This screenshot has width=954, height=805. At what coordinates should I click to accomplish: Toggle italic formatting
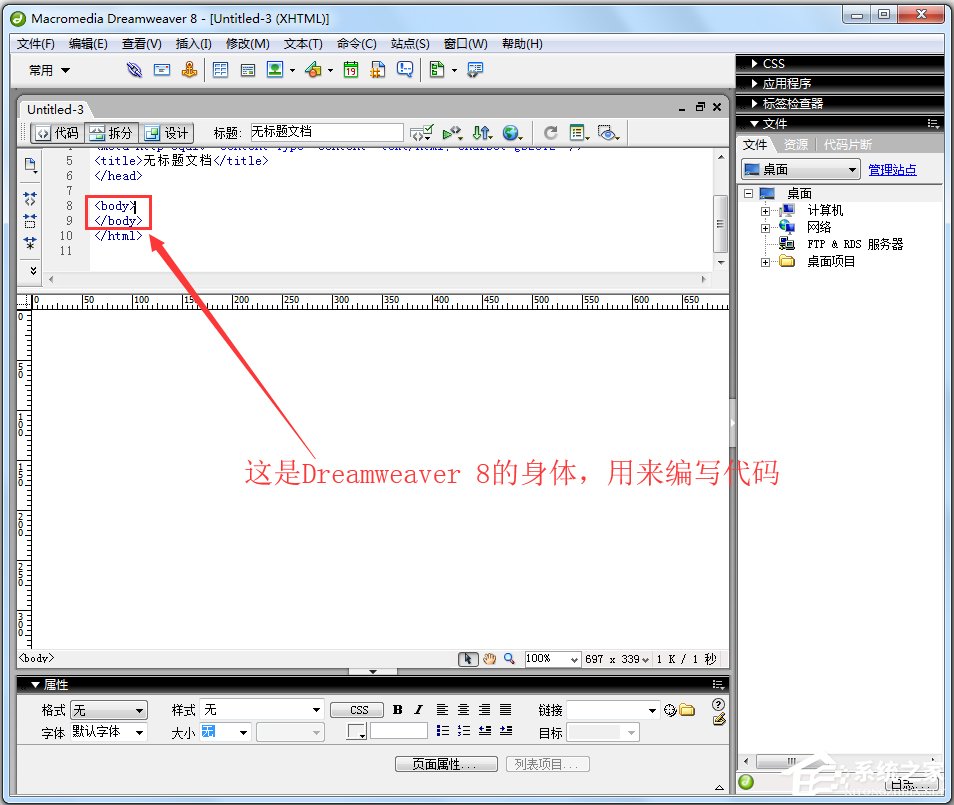pyautogui.click(x=417, y=709)
